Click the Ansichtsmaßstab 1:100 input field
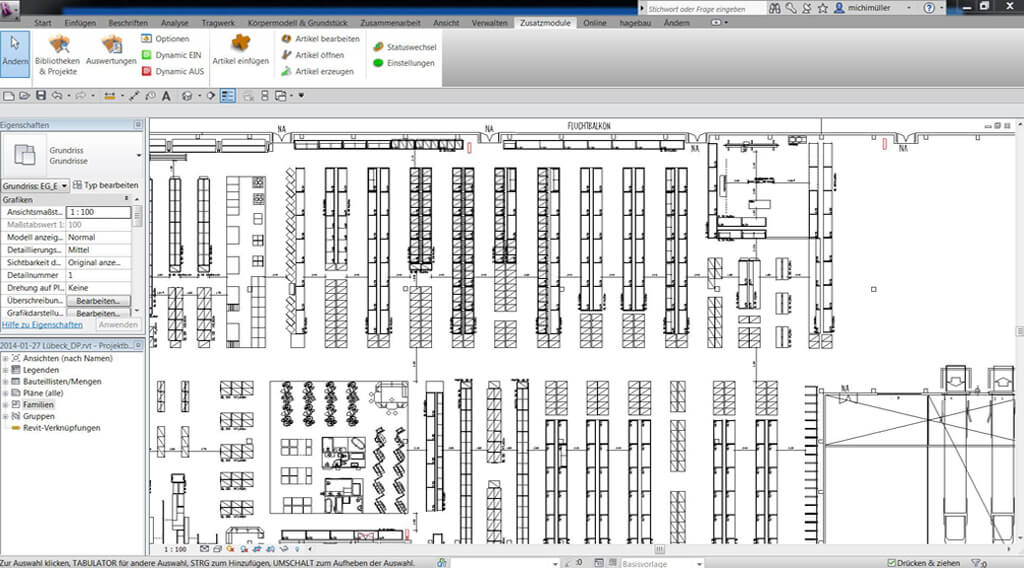Screen dimensions: 1024x568 98,213
